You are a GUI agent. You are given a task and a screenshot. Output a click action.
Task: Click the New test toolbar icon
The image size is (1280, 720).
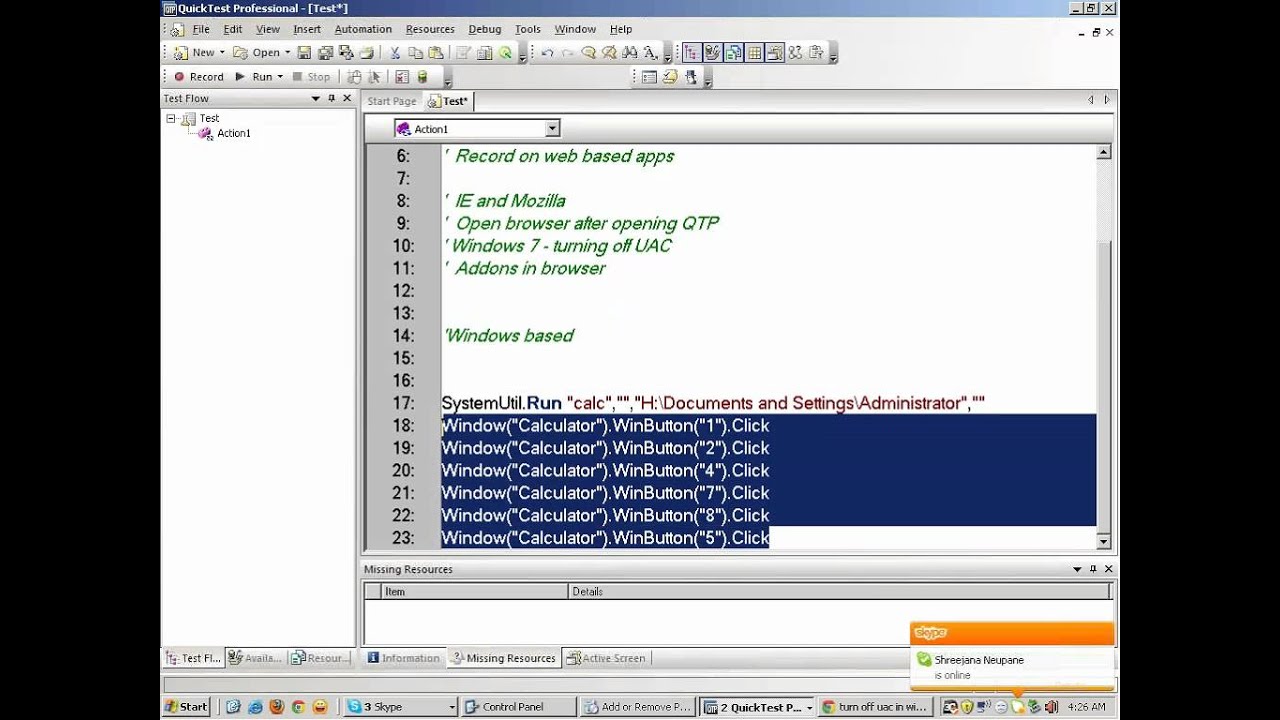180,52
